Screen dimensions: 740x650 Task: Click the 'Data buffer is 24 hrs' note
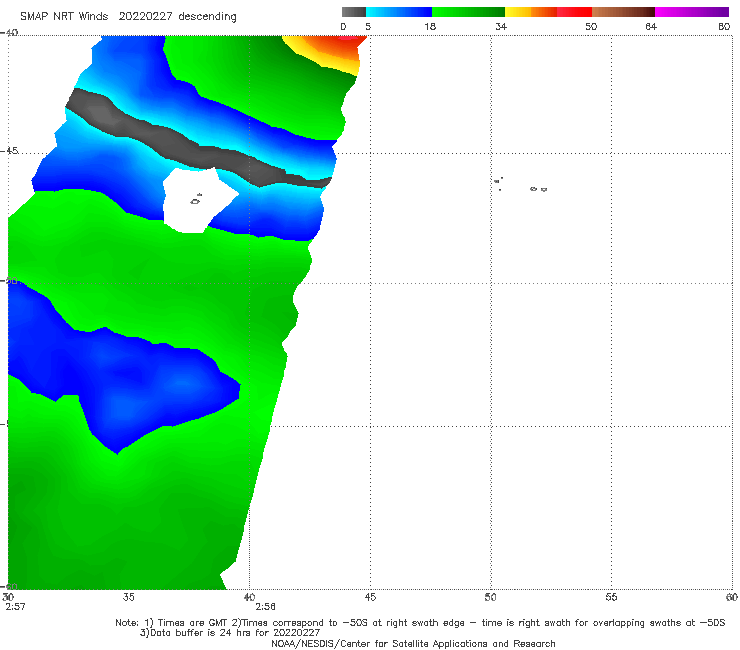[230, 633]
